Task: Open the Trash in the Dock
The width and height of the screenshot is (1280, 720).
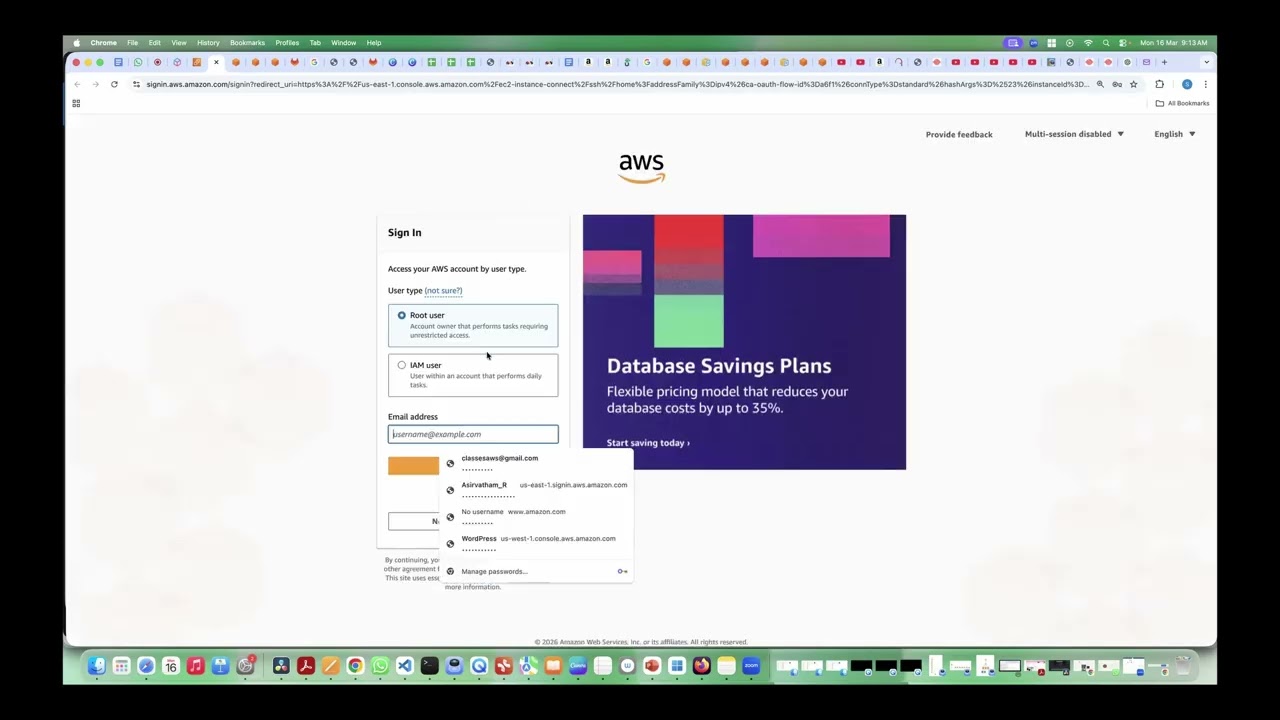Action: [x=1183, y=666]
